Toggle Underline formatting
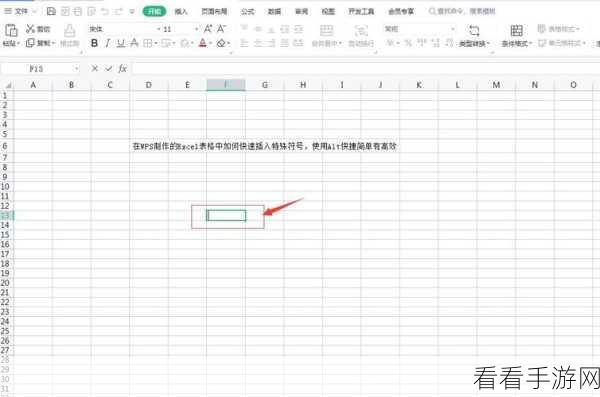 [121, 43]
